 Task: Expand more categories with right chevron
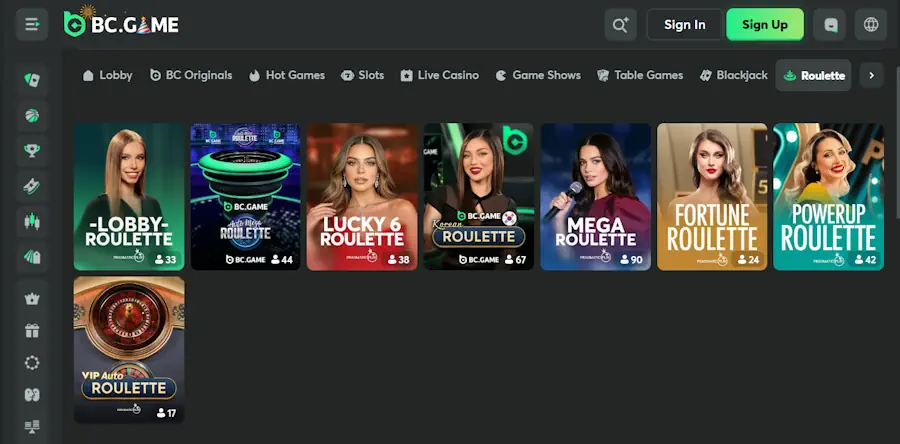click(x=871, y=75)
